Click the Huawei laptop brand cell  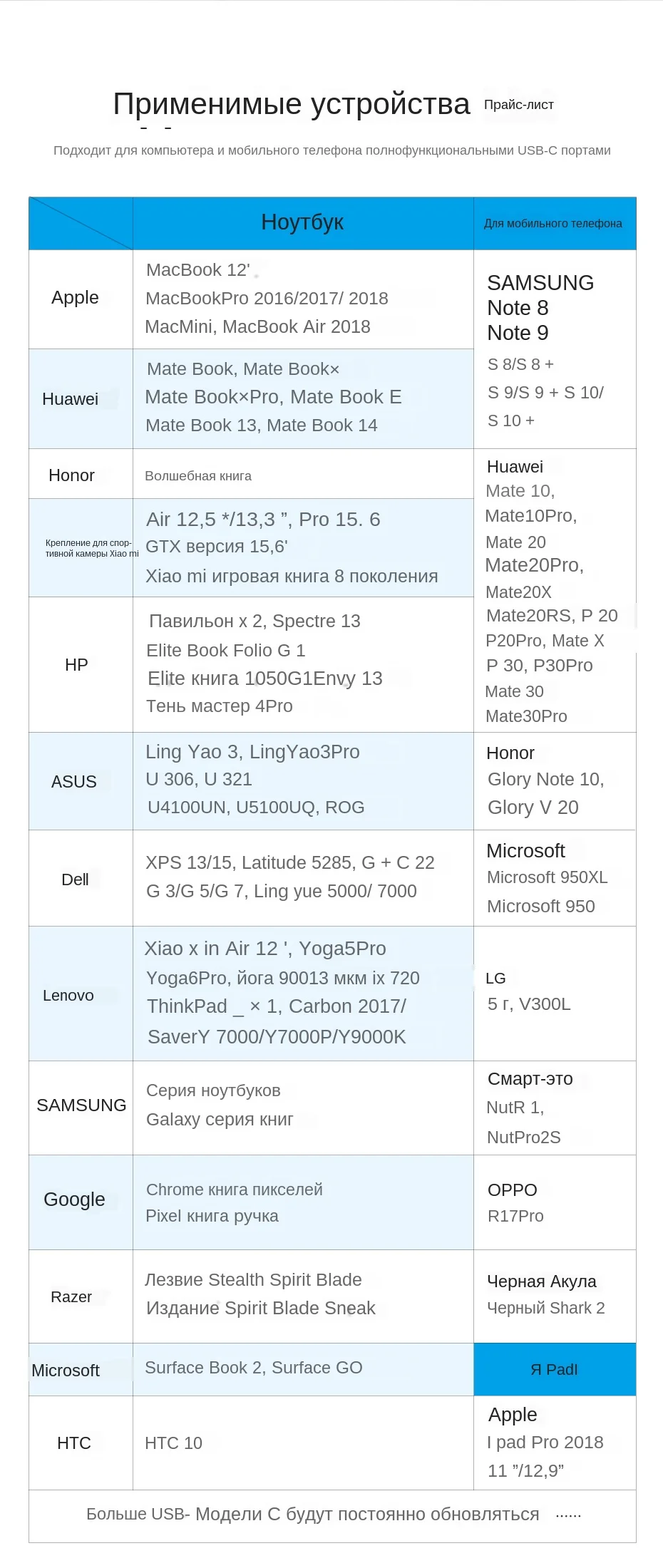point(70,399)
